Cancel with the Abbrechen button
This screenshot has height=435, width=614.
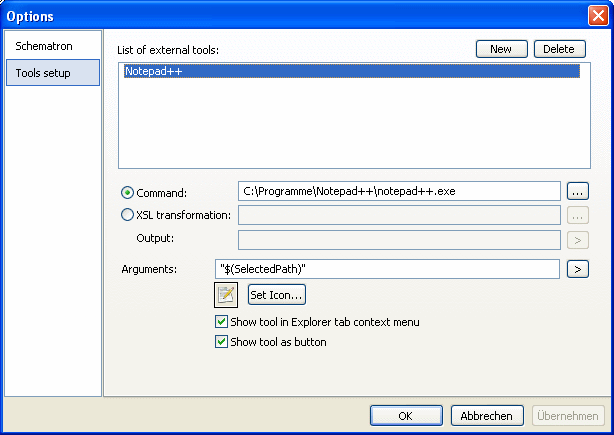[x=487, y=416]
